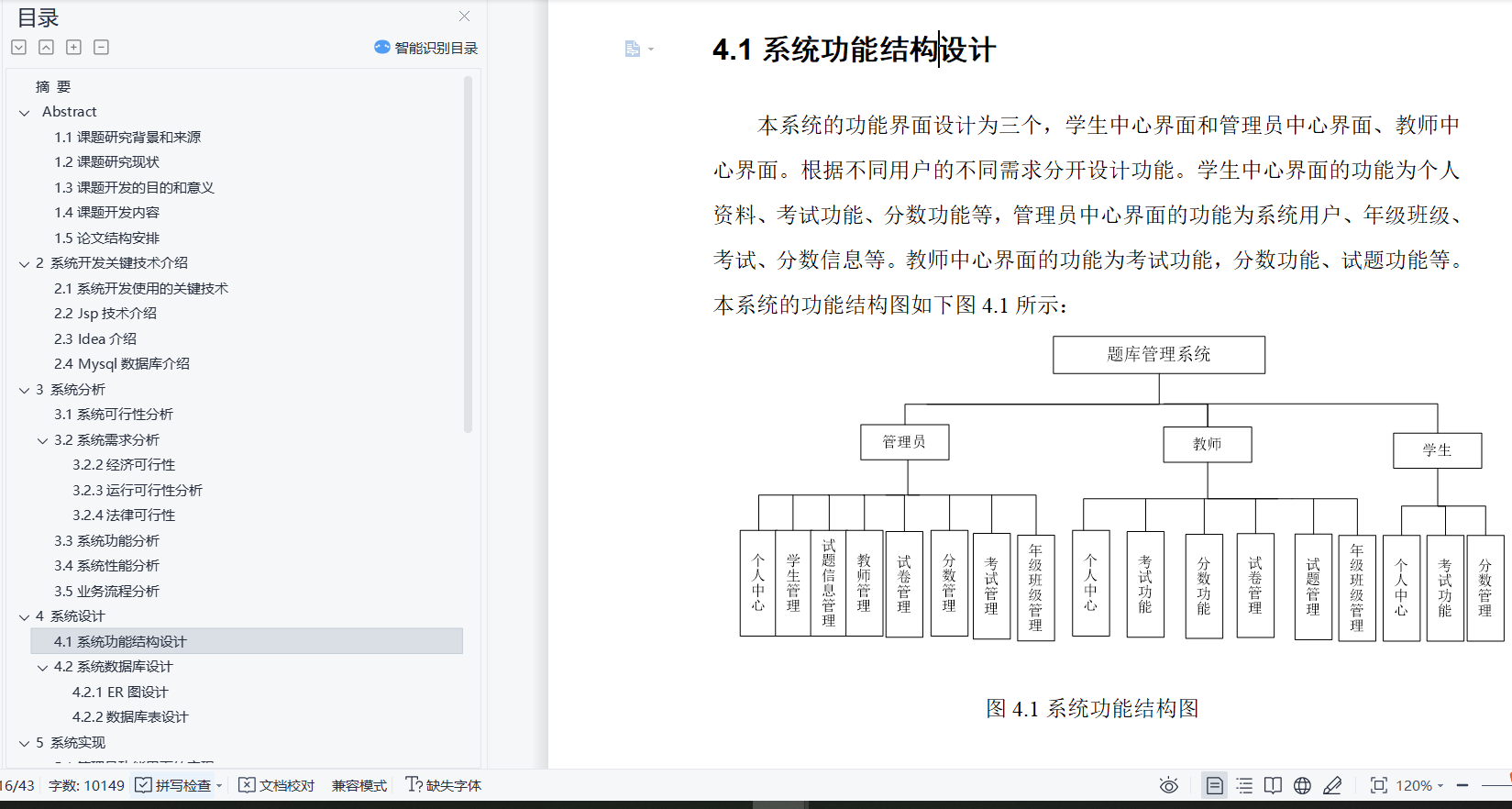
Task: Go to heading 3.2.3 运行可行性分析
Action: click(x=138, y=490)
